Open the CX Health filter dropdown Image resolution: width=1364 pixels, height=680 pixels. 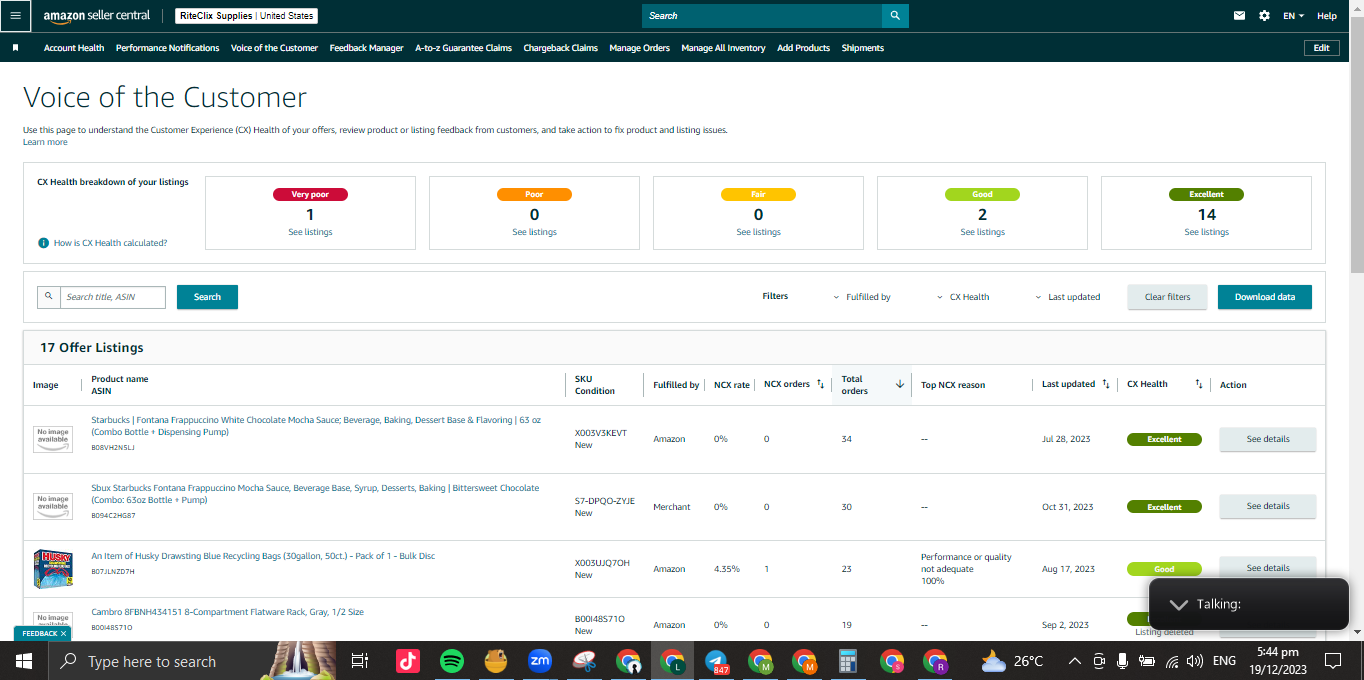(x=963, y=297)
